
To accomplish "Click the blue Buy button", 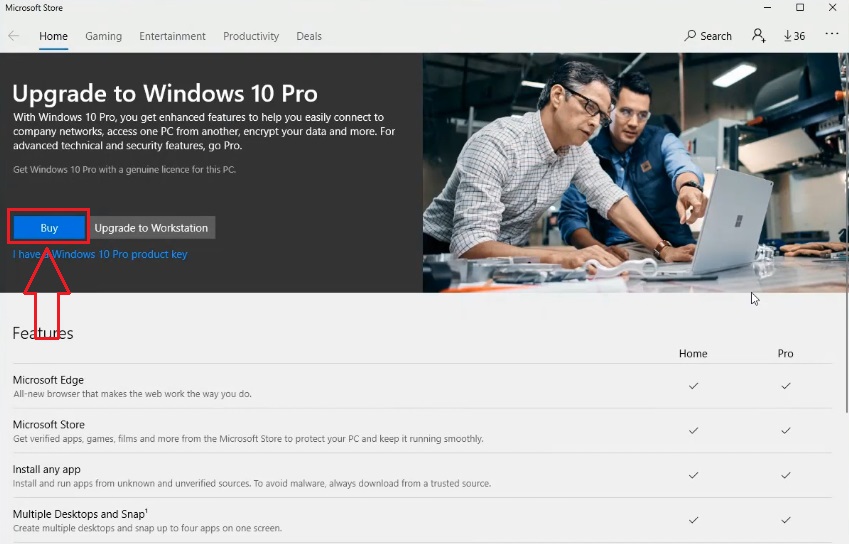I will (49, 227).
